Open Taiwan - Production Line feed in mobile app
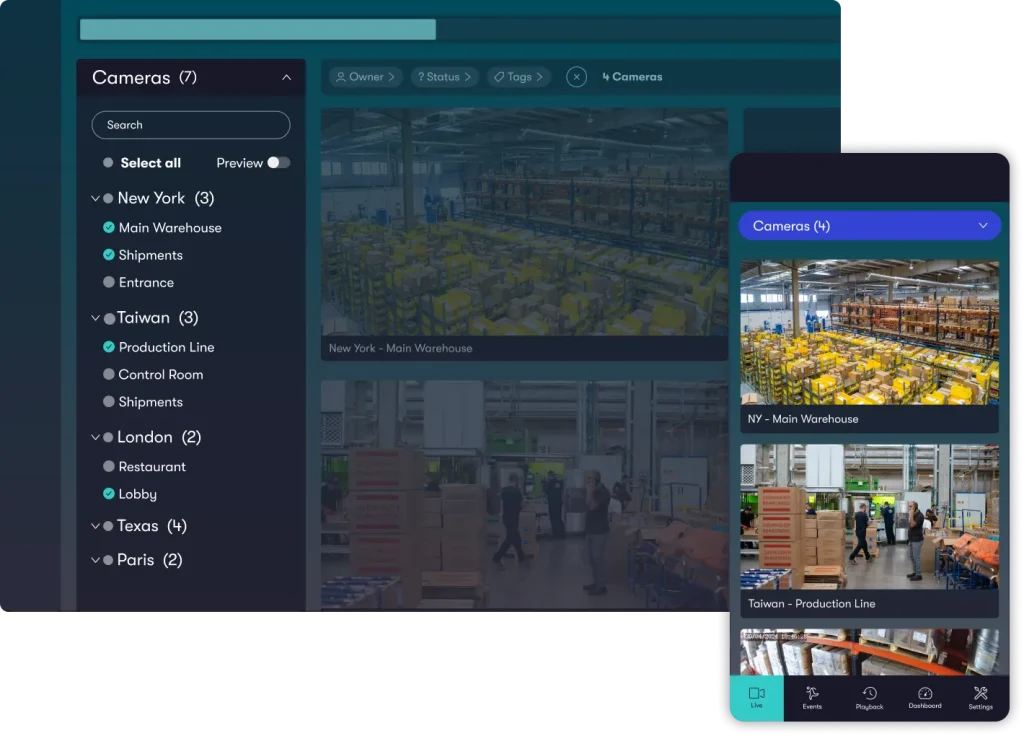1024x736 pixels. [869, 517]
